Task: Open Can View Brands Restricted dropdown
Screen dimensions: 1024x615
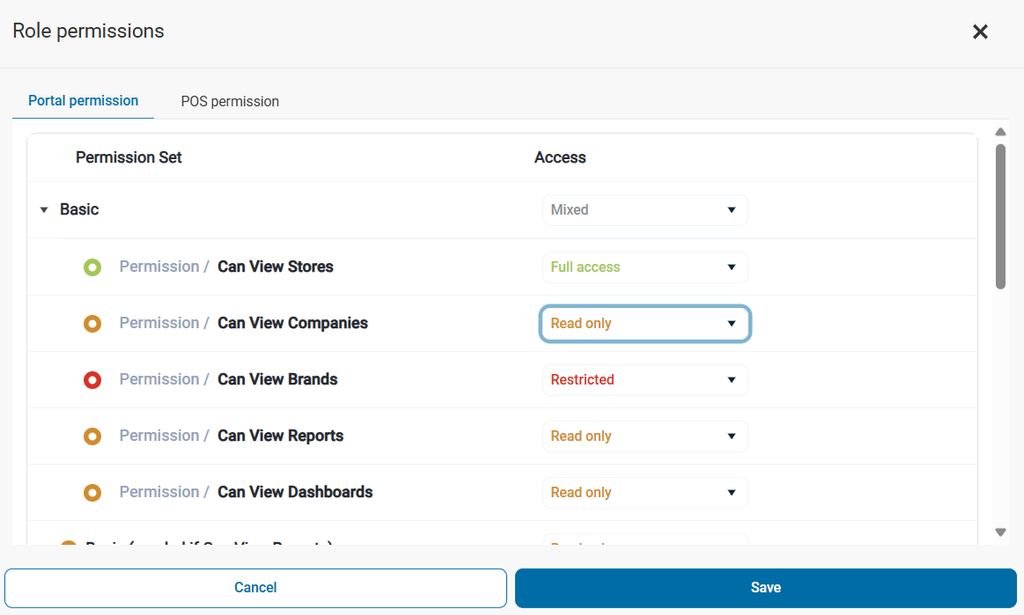Action: pos(645,380)
